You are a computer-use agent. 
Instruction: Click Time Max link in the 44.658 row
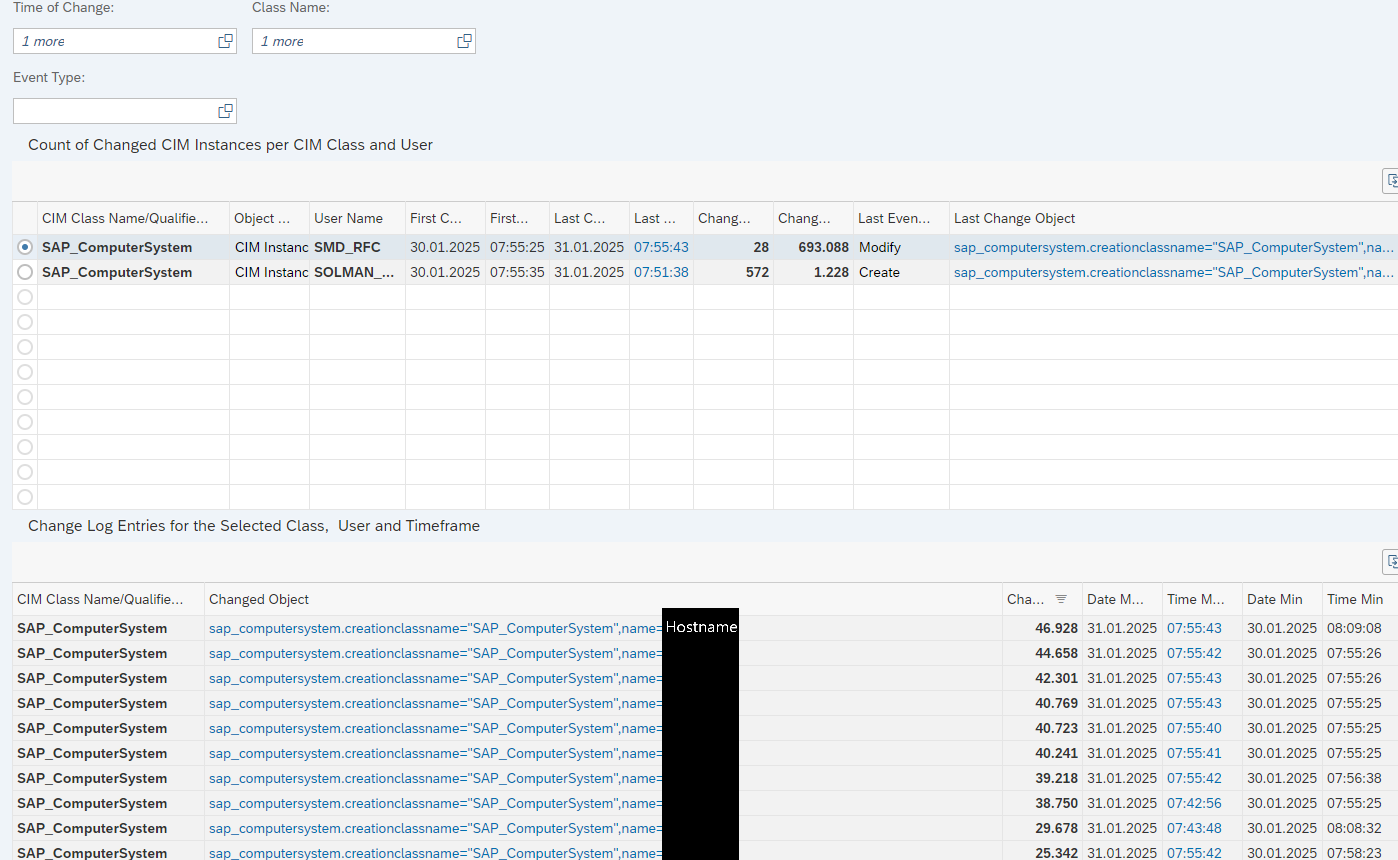[1194, 653]
